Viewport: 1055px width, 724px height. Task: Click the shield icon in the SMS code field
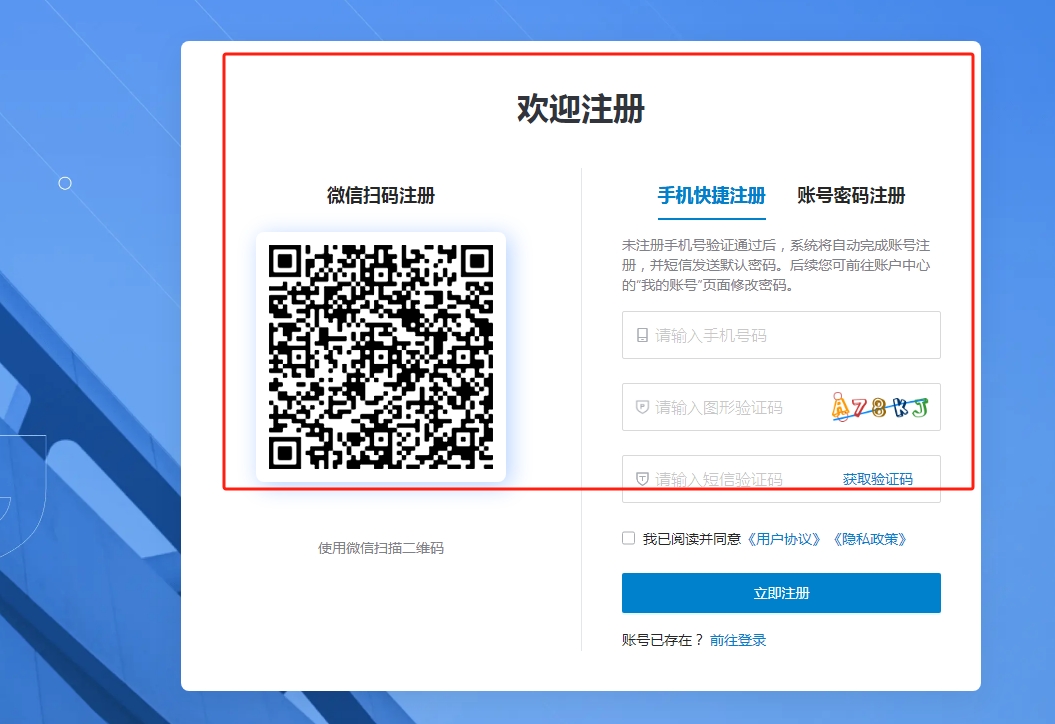(643, 479)
